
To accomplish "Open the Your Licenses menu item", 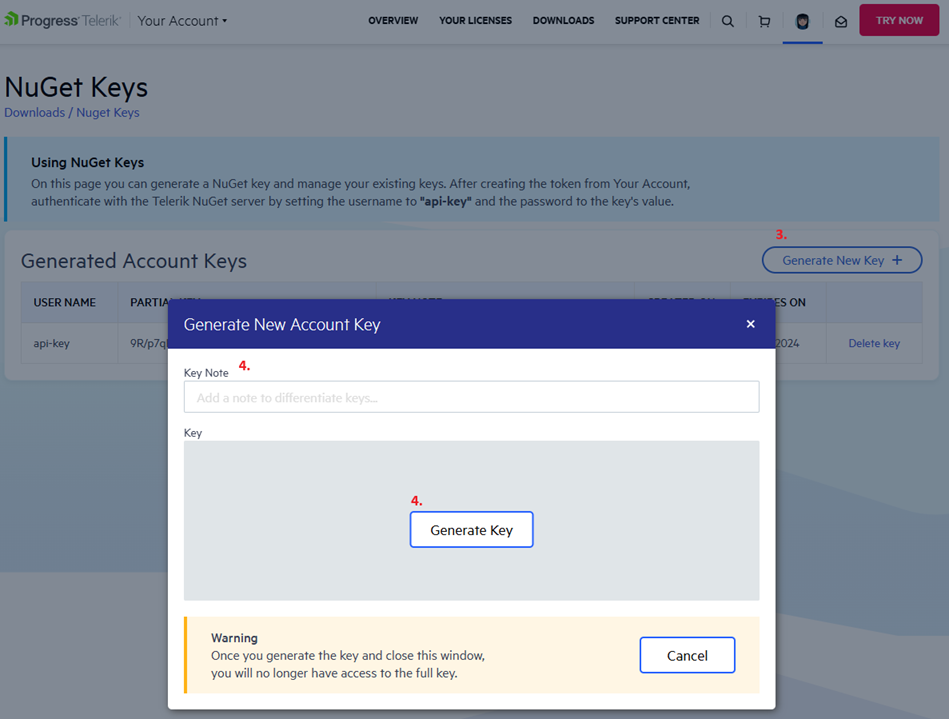I will (x=475, y=21).
